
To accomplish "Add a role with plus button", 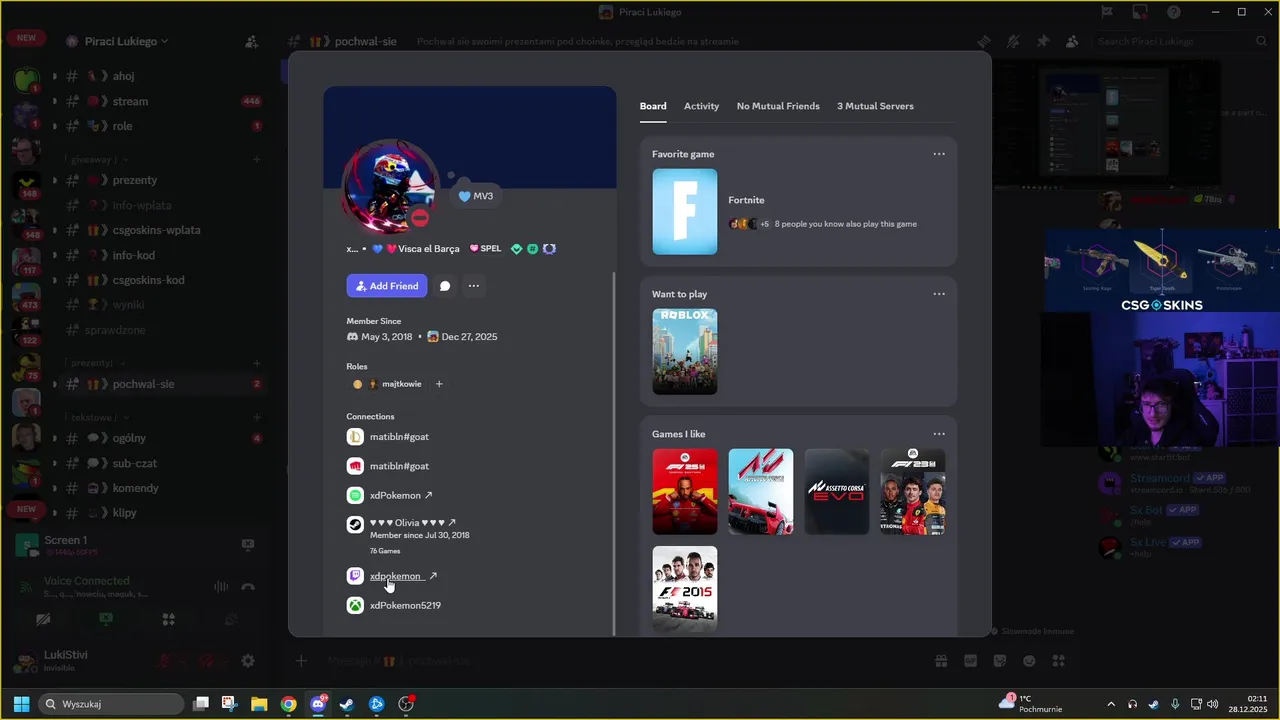I will click(x=439, y=384).
